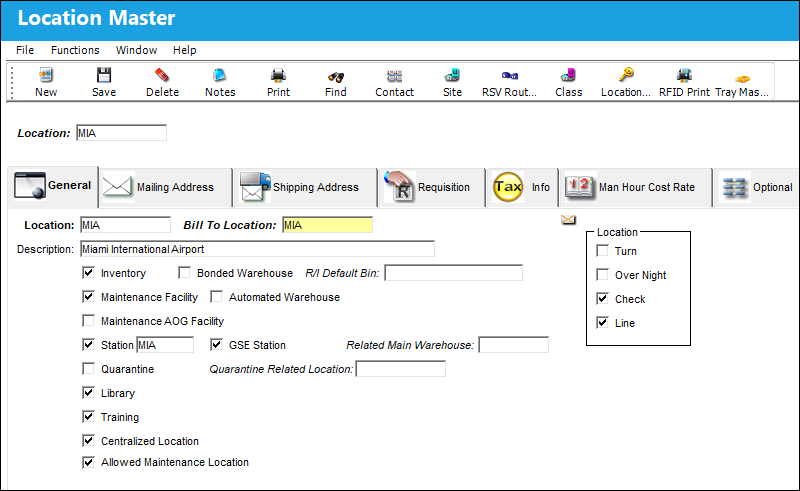Switch to the Mailing Address tab

click(165, 187)
